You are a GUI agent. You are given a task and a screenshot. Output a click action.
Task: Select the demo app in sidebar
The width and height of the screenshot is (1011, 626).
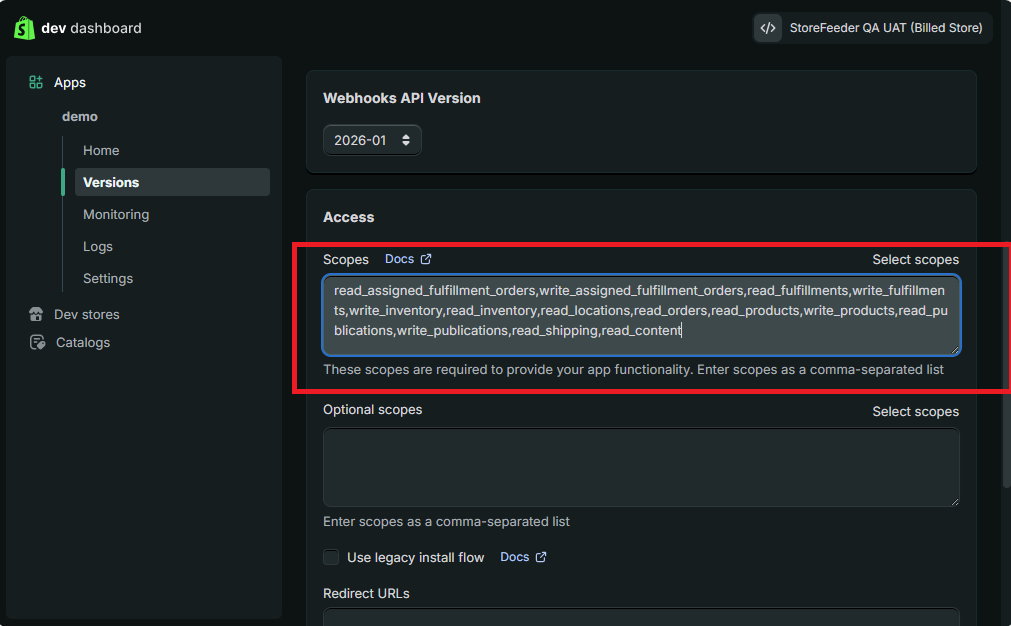[80, 116]
